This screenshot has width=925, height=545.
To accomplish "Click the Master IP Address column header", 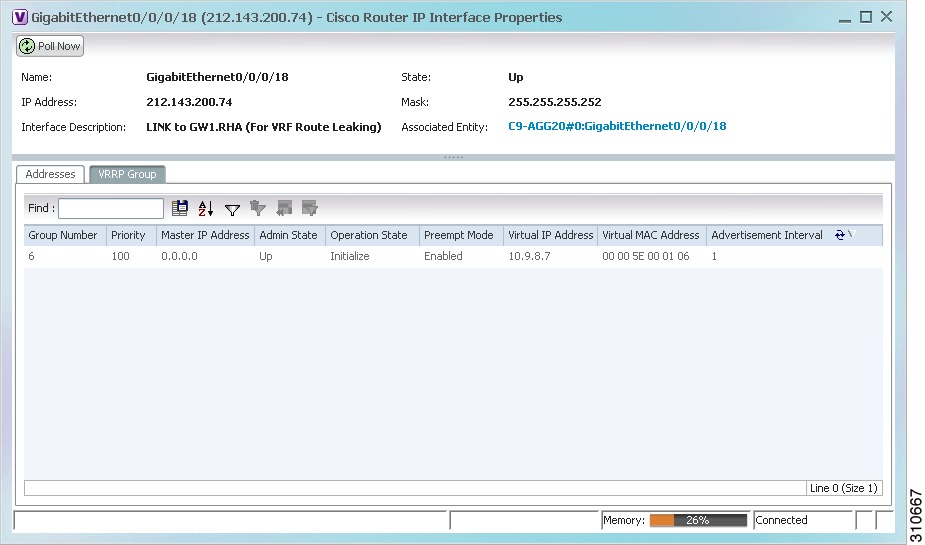I will click(205, 235).
